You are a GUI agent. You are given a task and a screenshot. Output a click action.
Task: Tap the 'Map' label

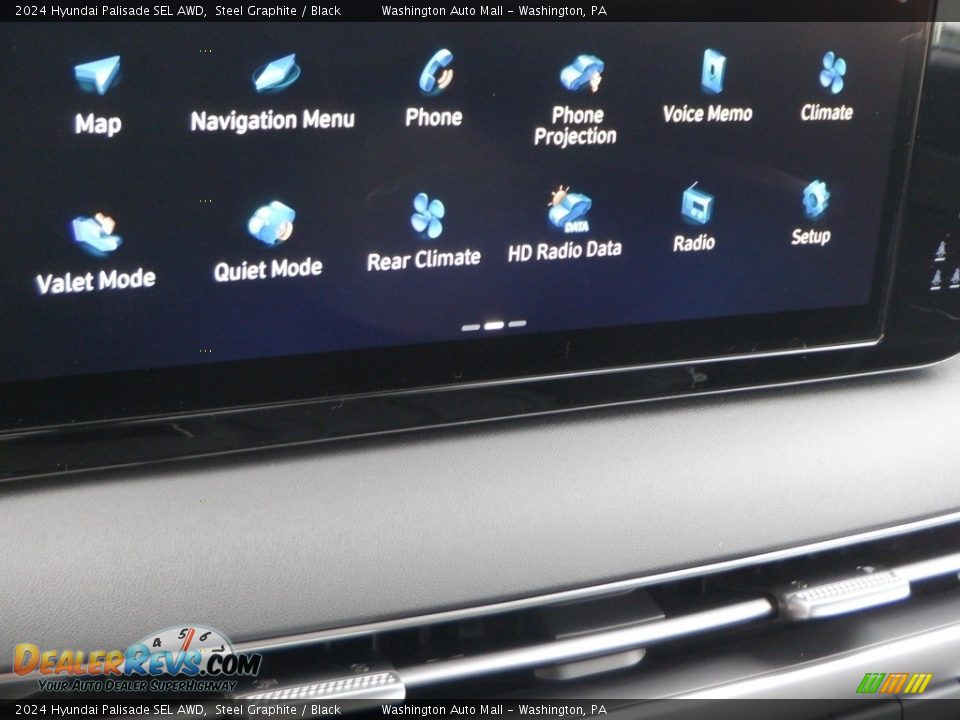[98, 124]
